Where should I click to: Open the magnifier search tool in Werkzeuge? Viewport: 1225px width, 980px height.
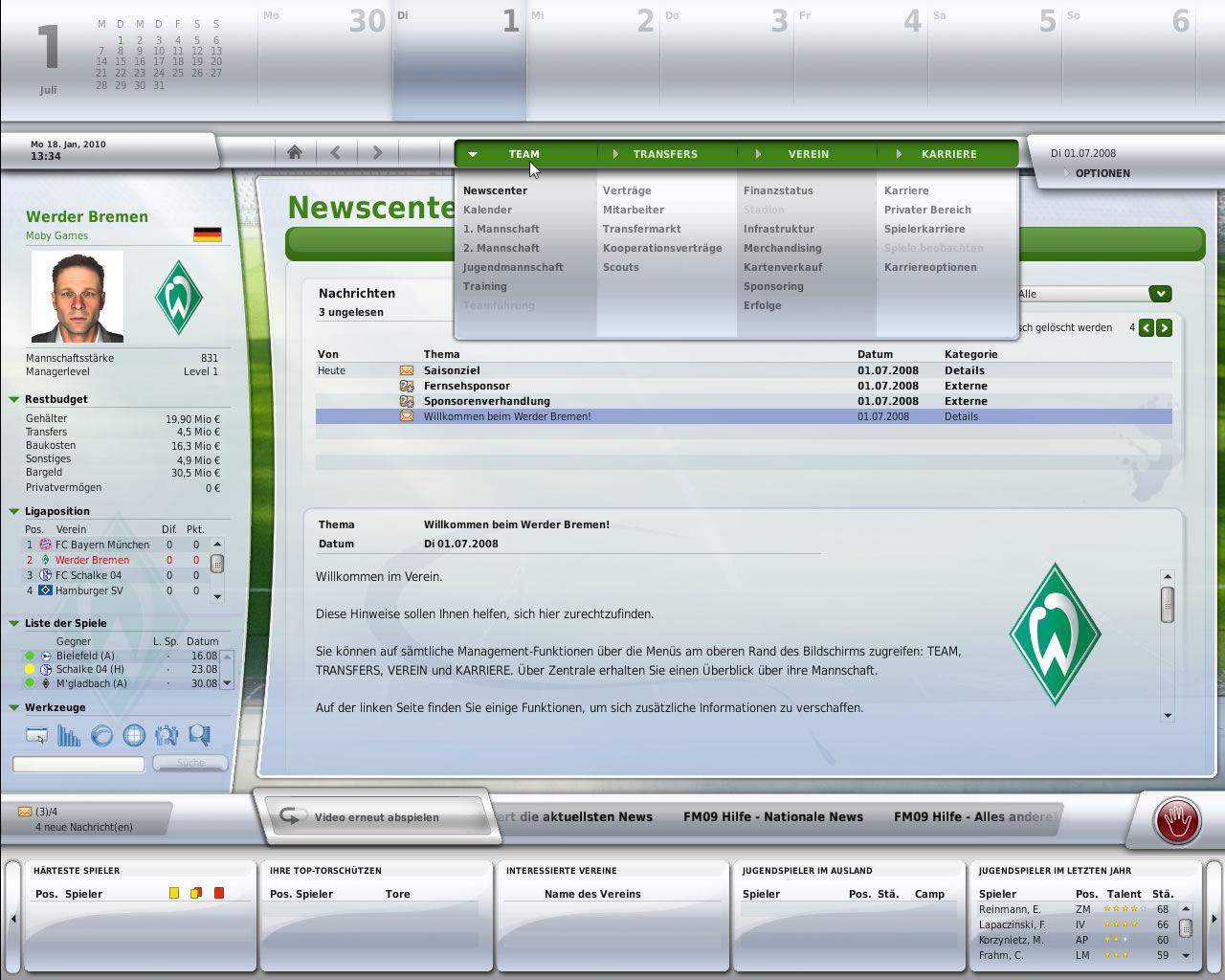(x=199, y=735)
